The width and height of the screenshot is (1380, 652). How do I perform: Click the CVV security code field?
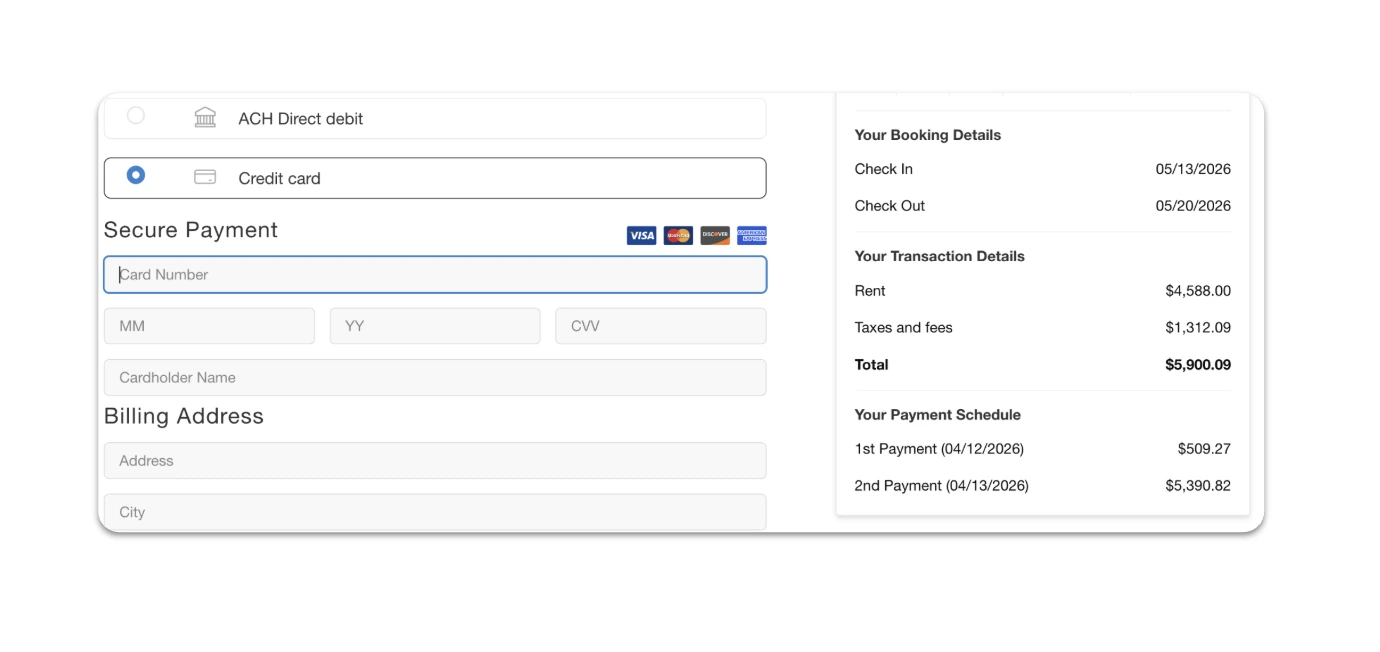[x=660, y=325]
